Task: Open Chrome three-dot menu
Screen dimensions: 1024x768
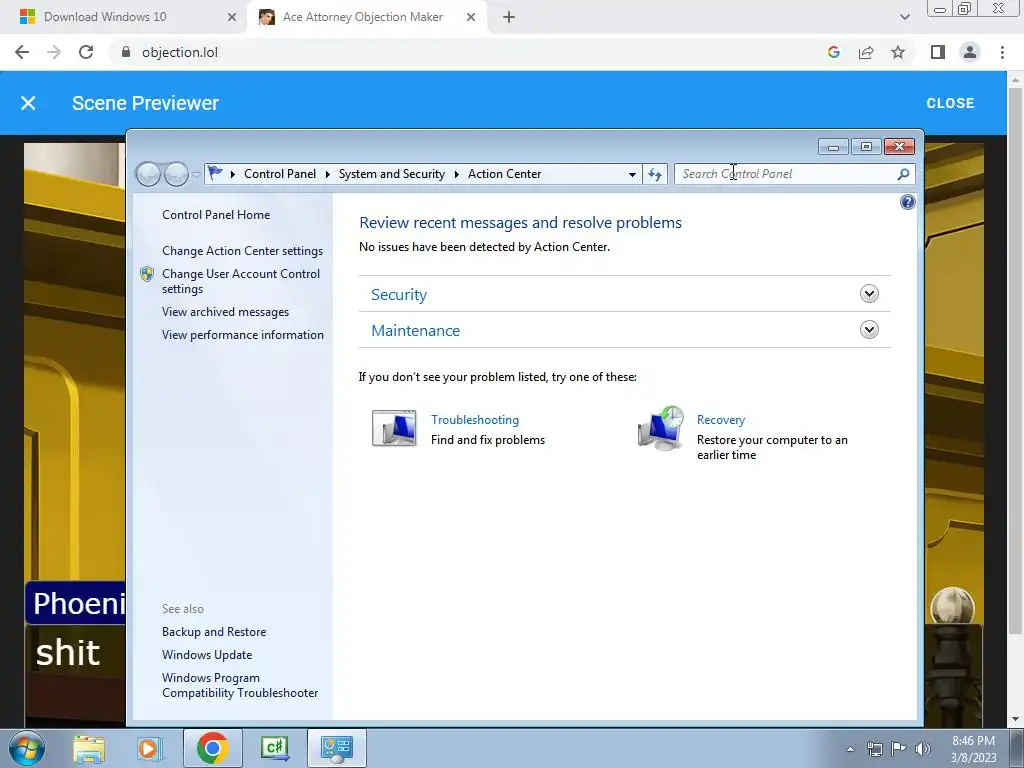Action: (1002, 52)
